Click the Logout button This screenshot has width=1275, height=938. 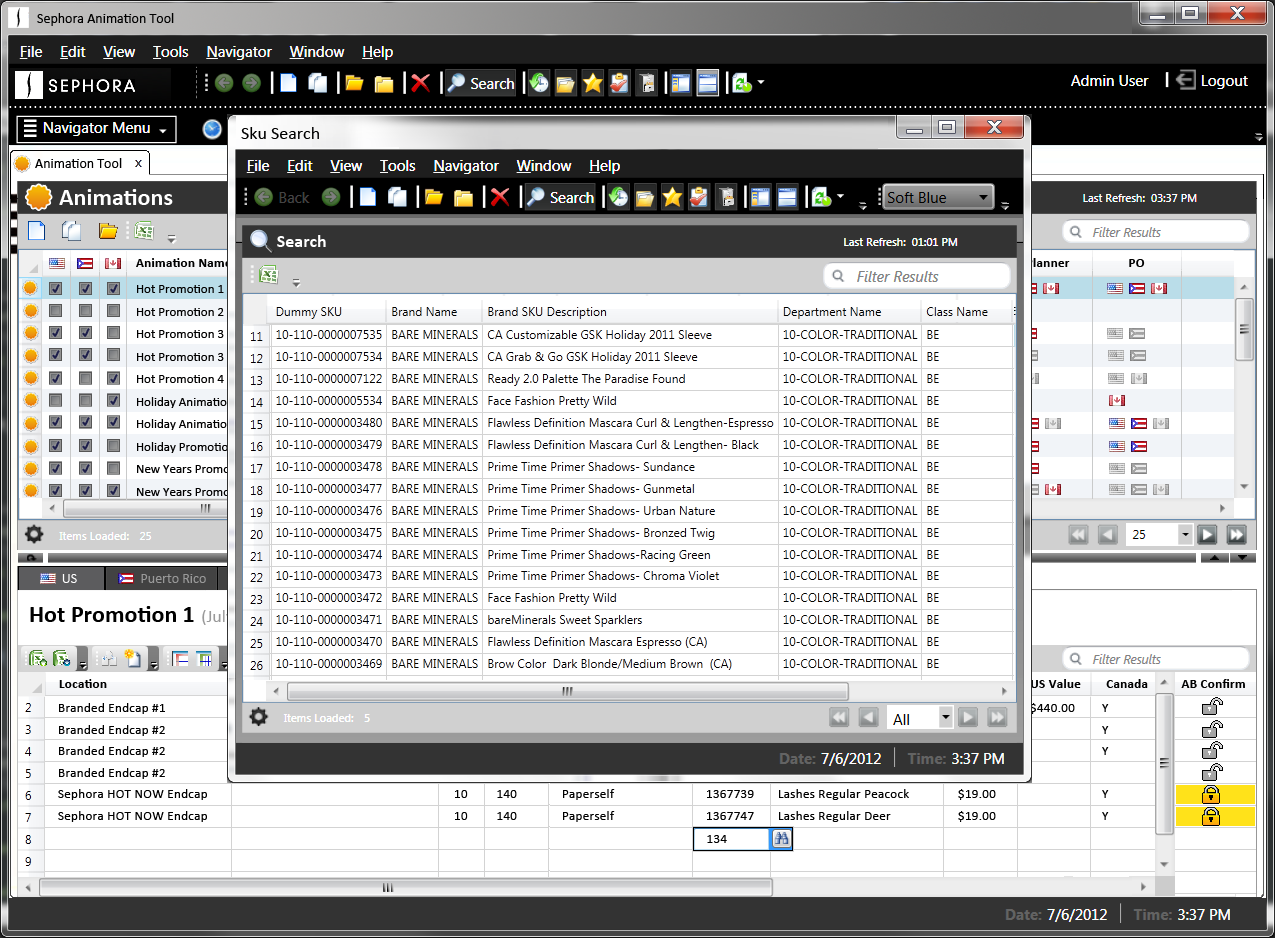1212,81
